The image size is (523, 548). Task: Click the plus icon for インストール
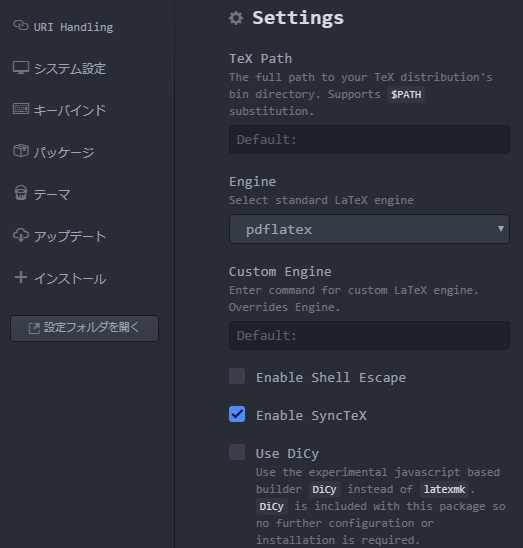click(21, 277)
